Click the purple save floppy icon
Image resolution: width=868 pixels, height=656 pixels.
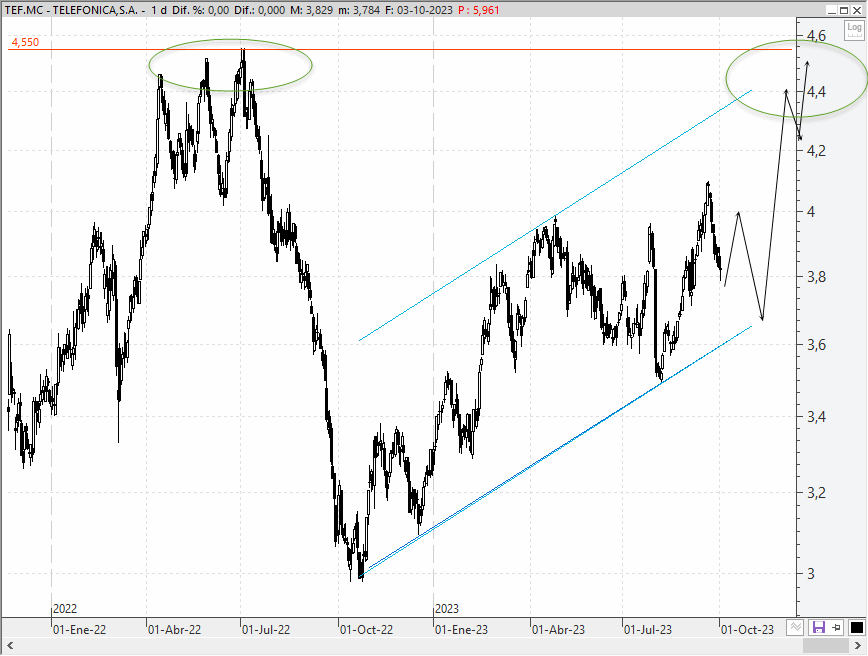(818, 628)
